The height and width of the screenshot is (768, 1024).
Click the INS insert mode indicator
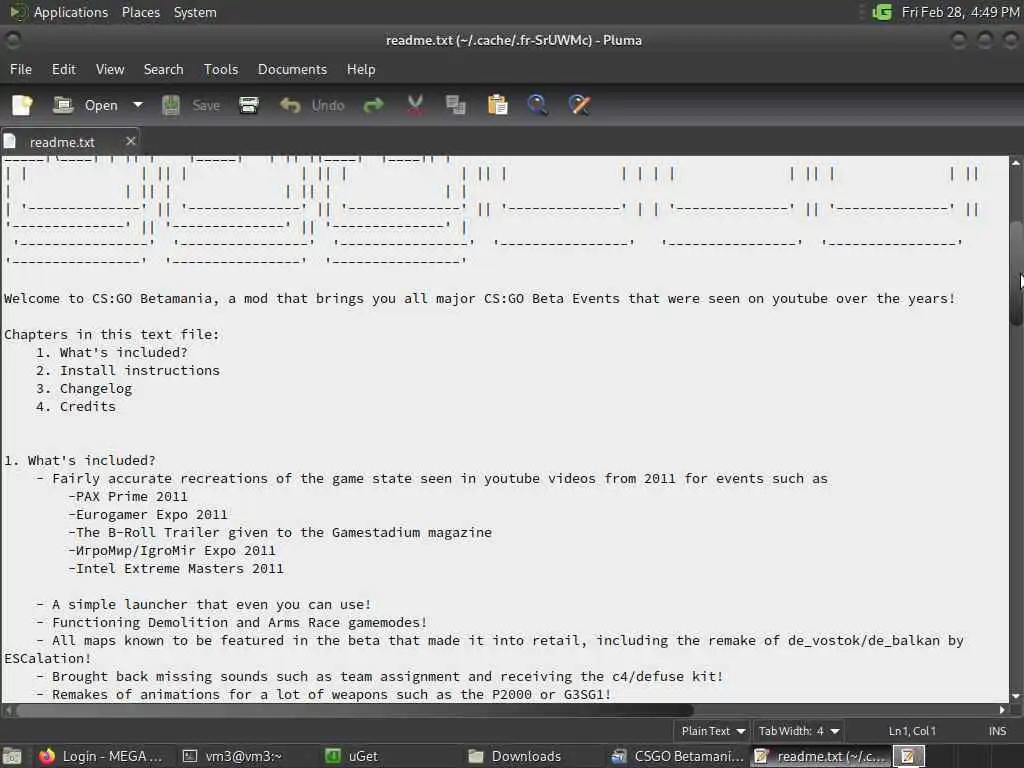tap(997, 731)
